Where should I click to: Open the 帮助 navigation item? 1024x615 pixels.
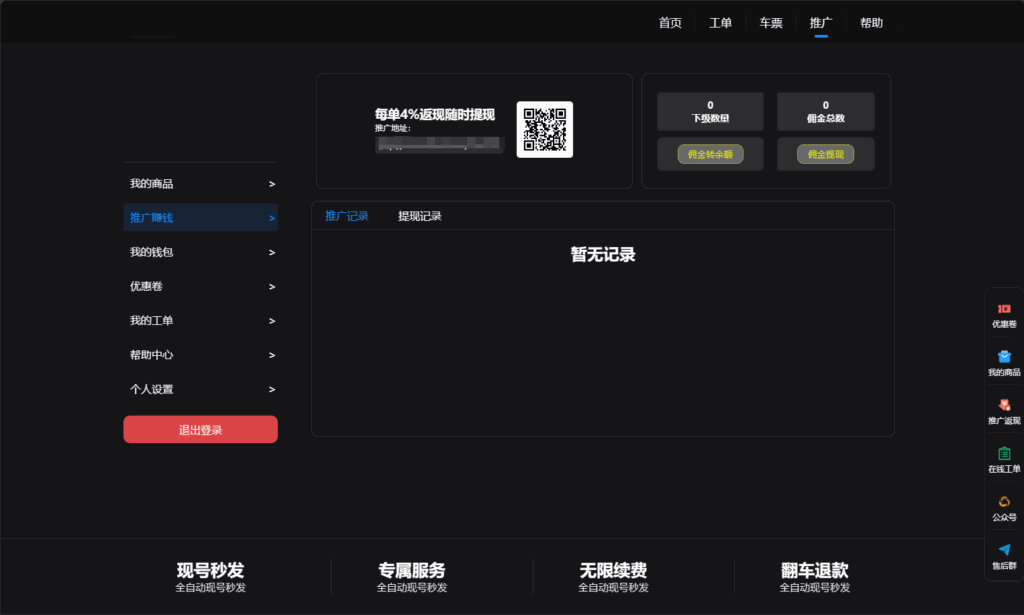tap(871, 22)
